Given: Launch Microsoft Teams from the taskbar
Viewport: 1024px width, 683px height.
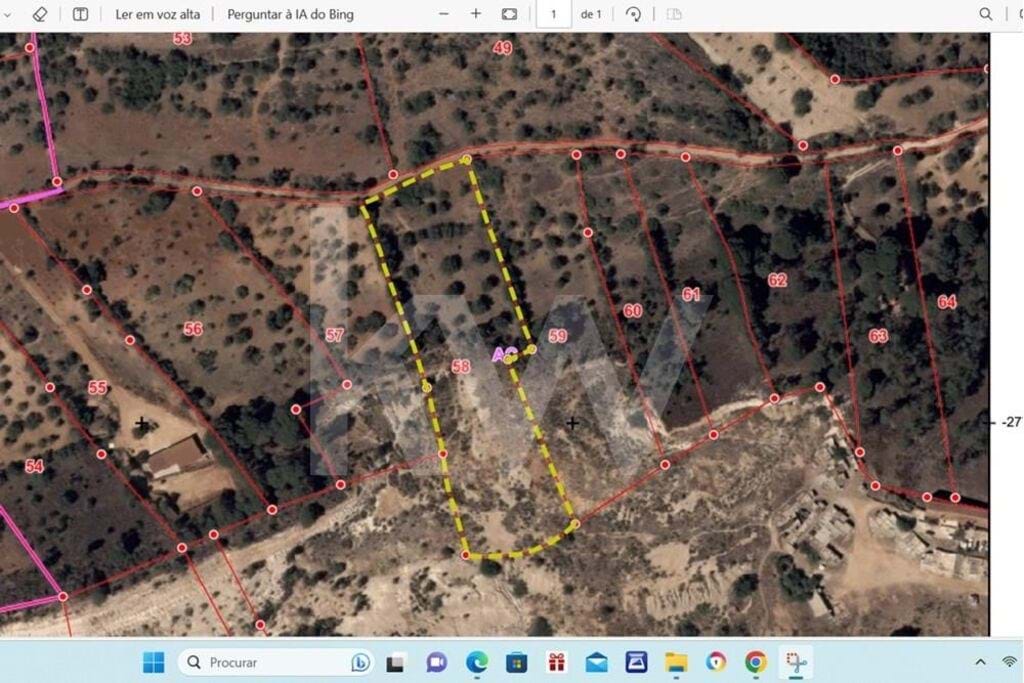Looking at the screenshot, I should click(x=435, y=662).
